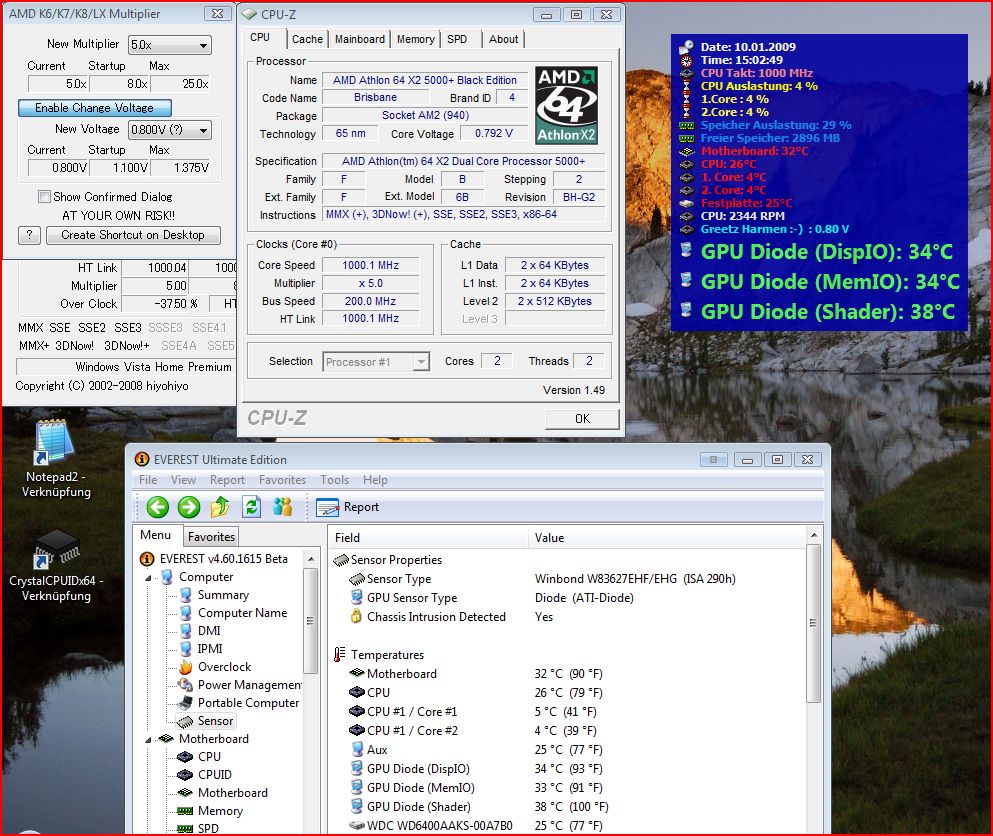The height and width of the screenshot is (836, 993).
Task: Click the Sensor Properties group icon
Action: coord(341,560)
